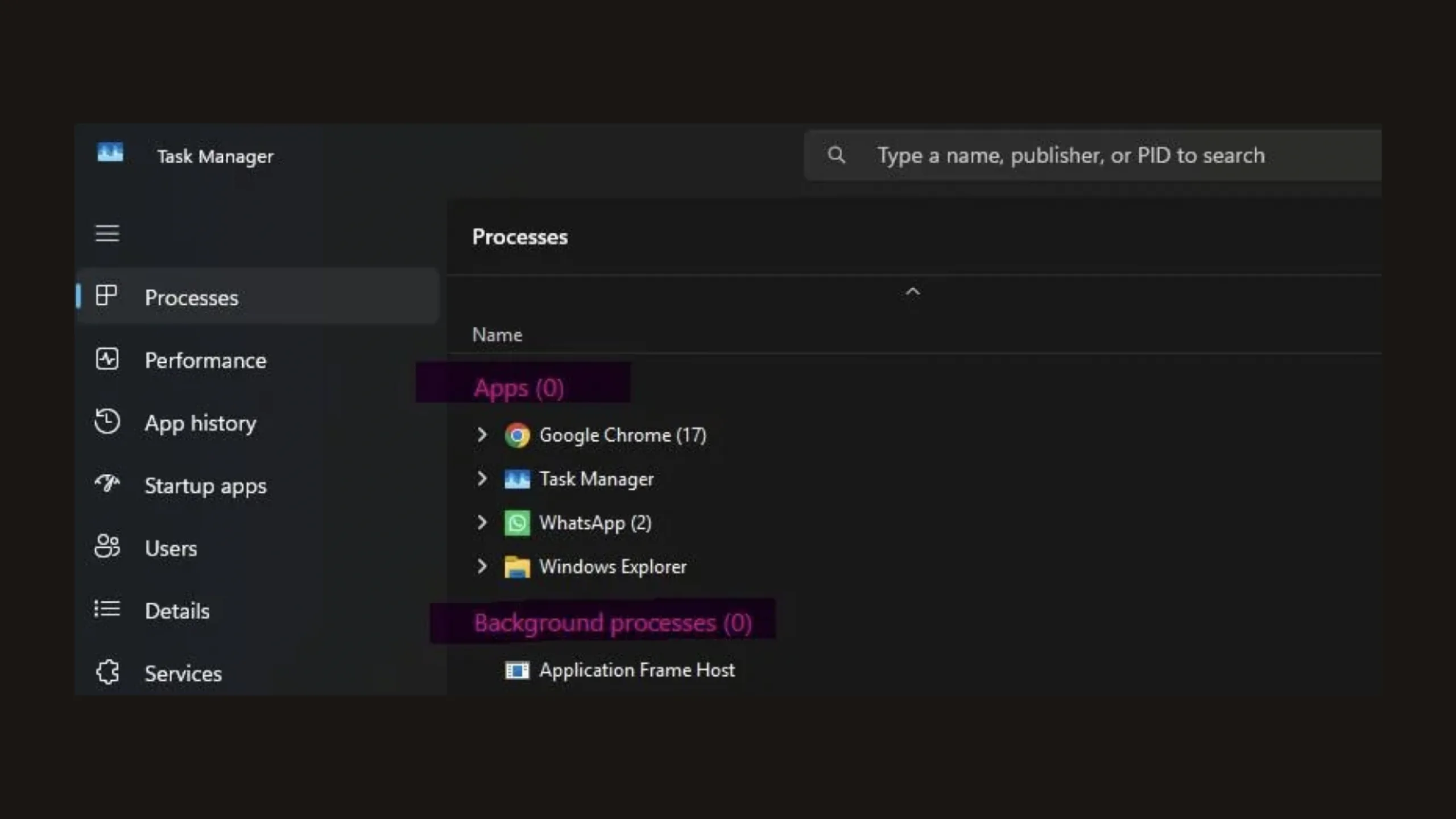Expand the Google Chrome (17) group
The width and height of the screenshot is (1456, 819).
click(x=482, y=435)
